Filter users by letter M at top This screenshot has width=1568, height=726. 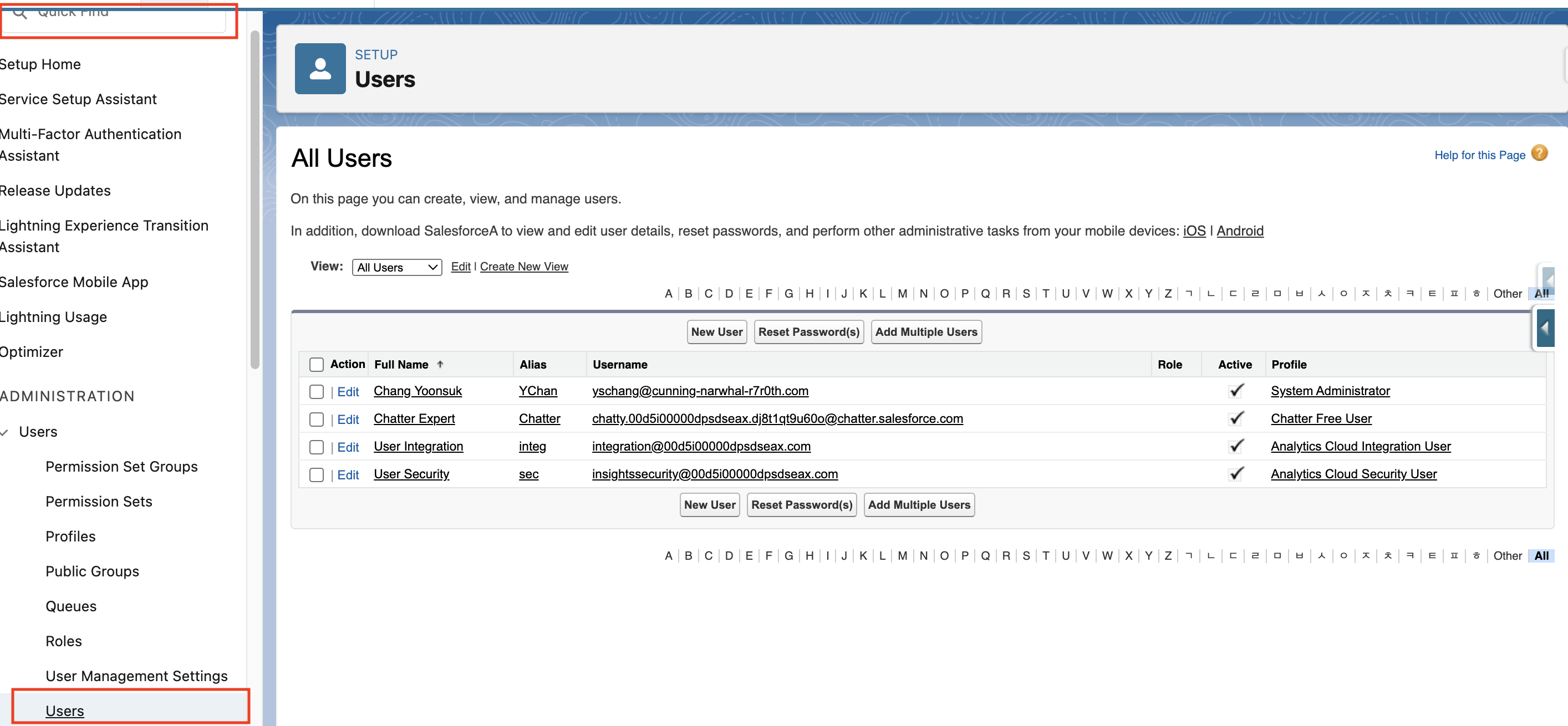tap(902, 293)
